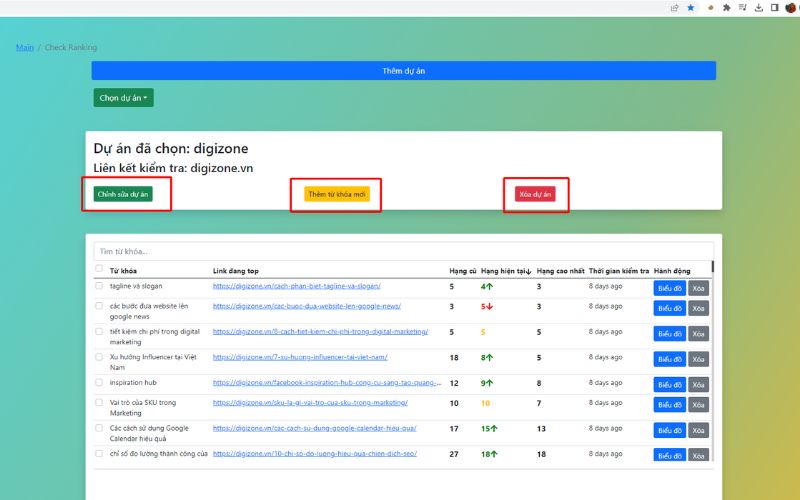
Task: Click Xóa for Vai trò của SKU row
Action: pos(698,405)
